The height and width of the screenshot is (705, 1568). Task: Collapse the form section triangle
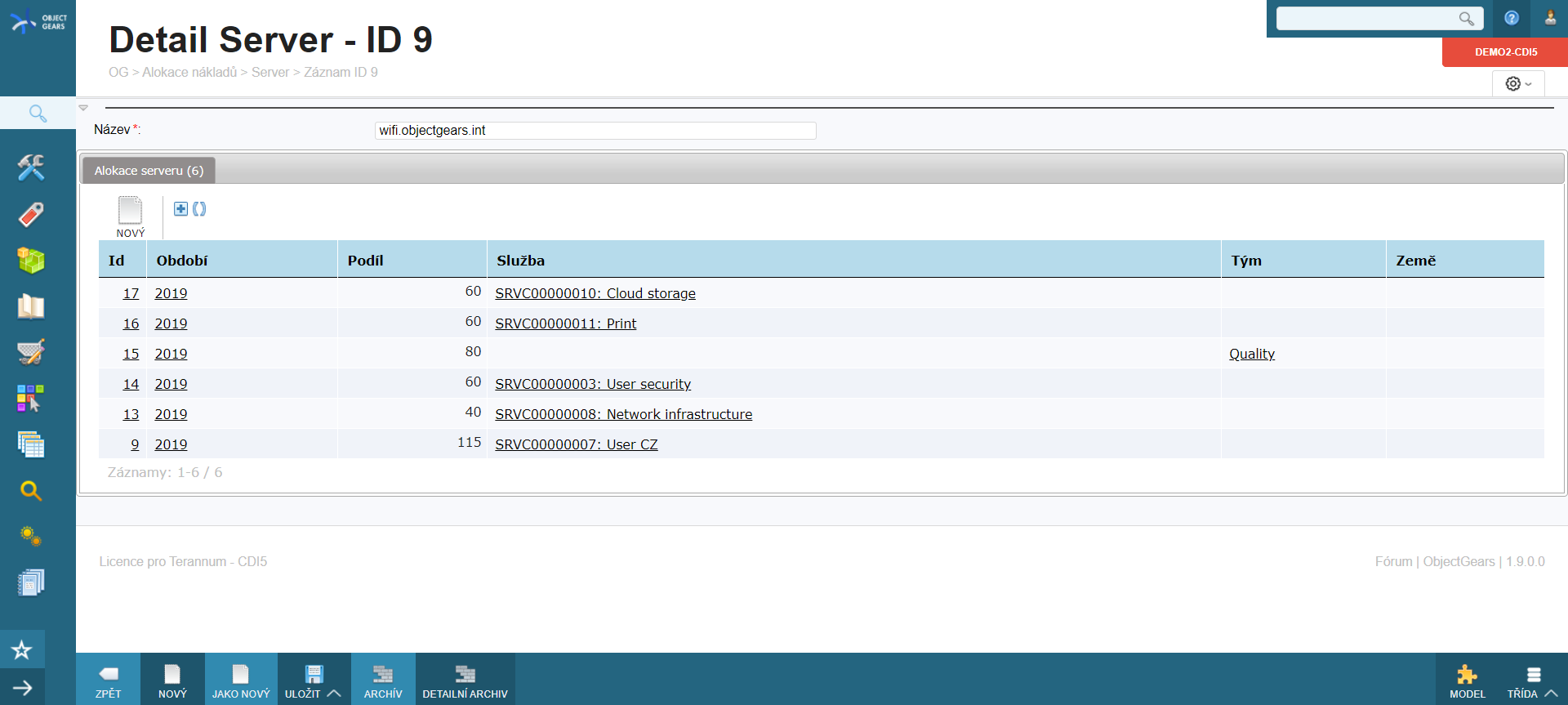83,108
